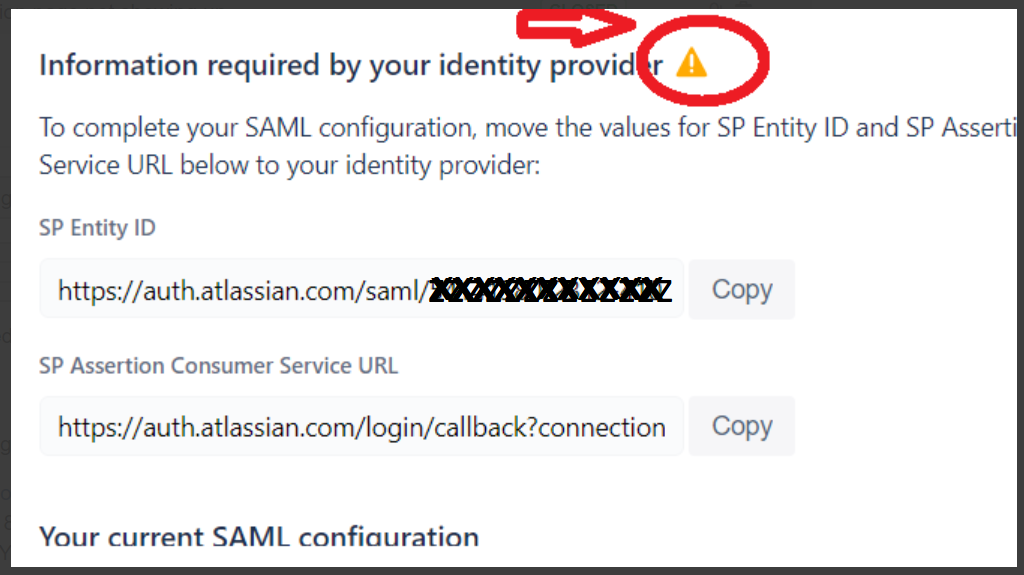The image size is (1024, 575).
Task: Click the "SP Entity ID" label
Action: point(97,227)
